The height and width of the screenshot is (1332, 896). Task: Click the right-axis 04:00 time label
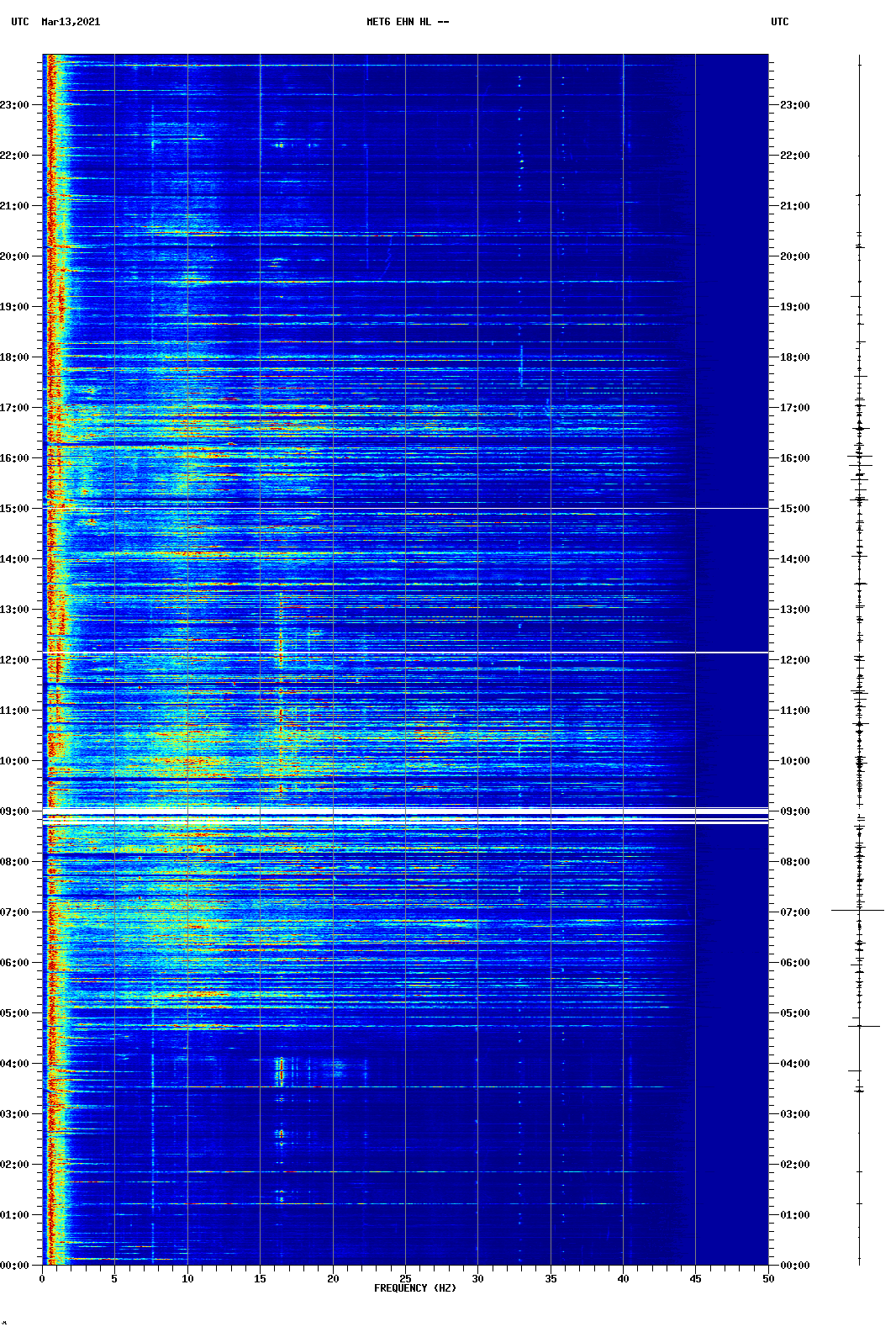(x=794, y=1064)
